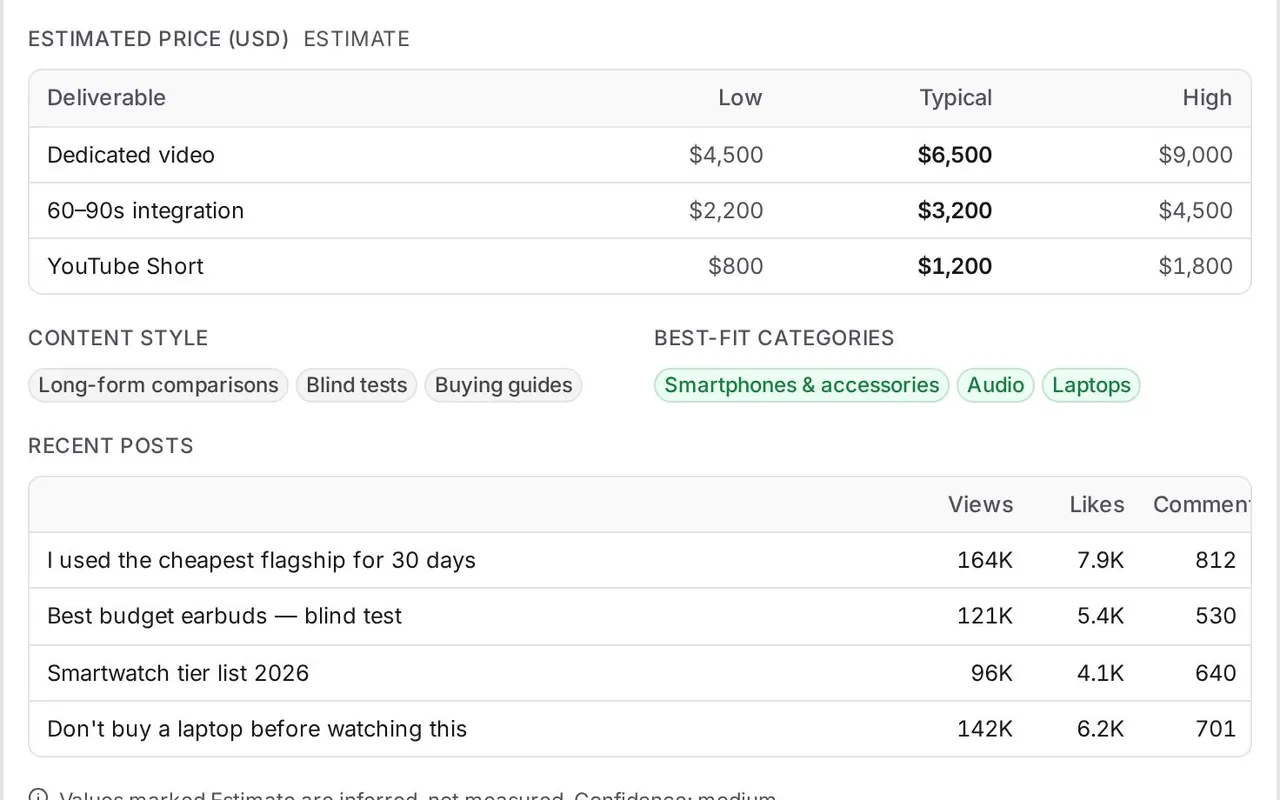Click the 96K views value
This screenshot has width=1280, height=800.
[992, 673]
